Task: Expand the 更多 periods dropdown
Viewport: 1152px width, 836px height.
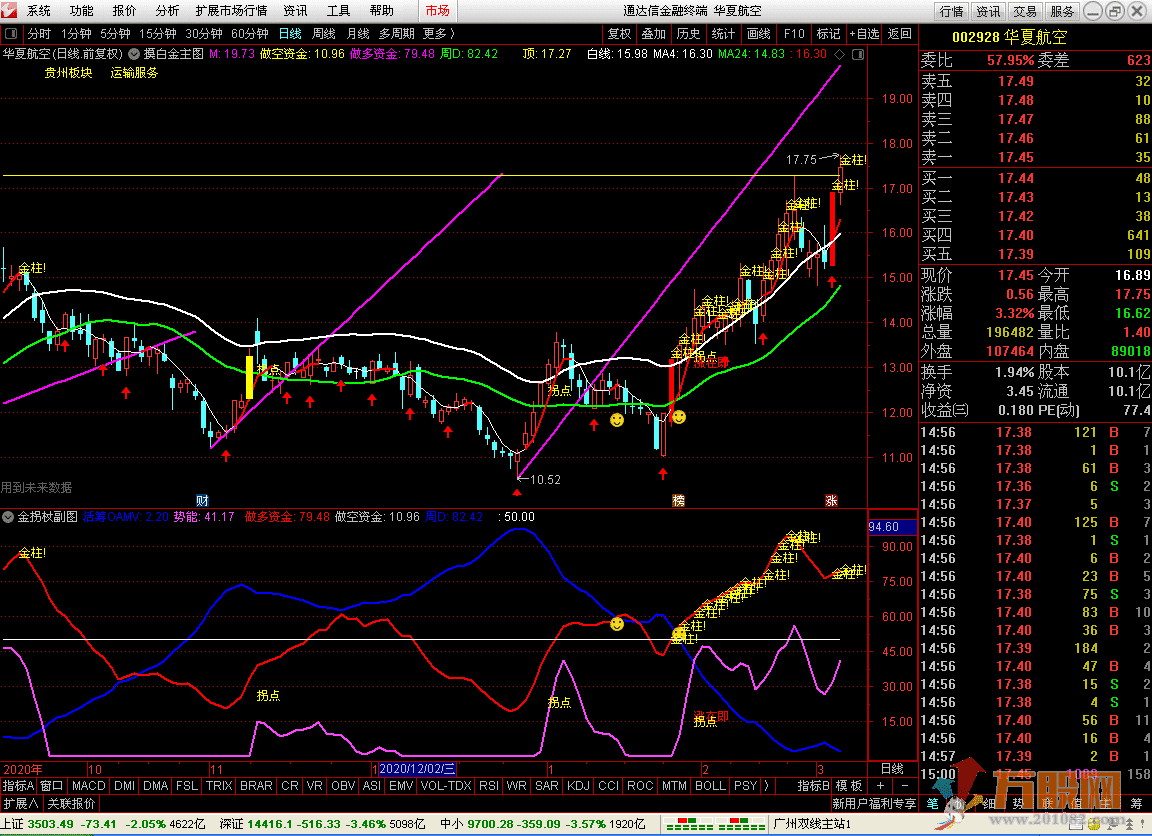Action: [x=439, y=34]
